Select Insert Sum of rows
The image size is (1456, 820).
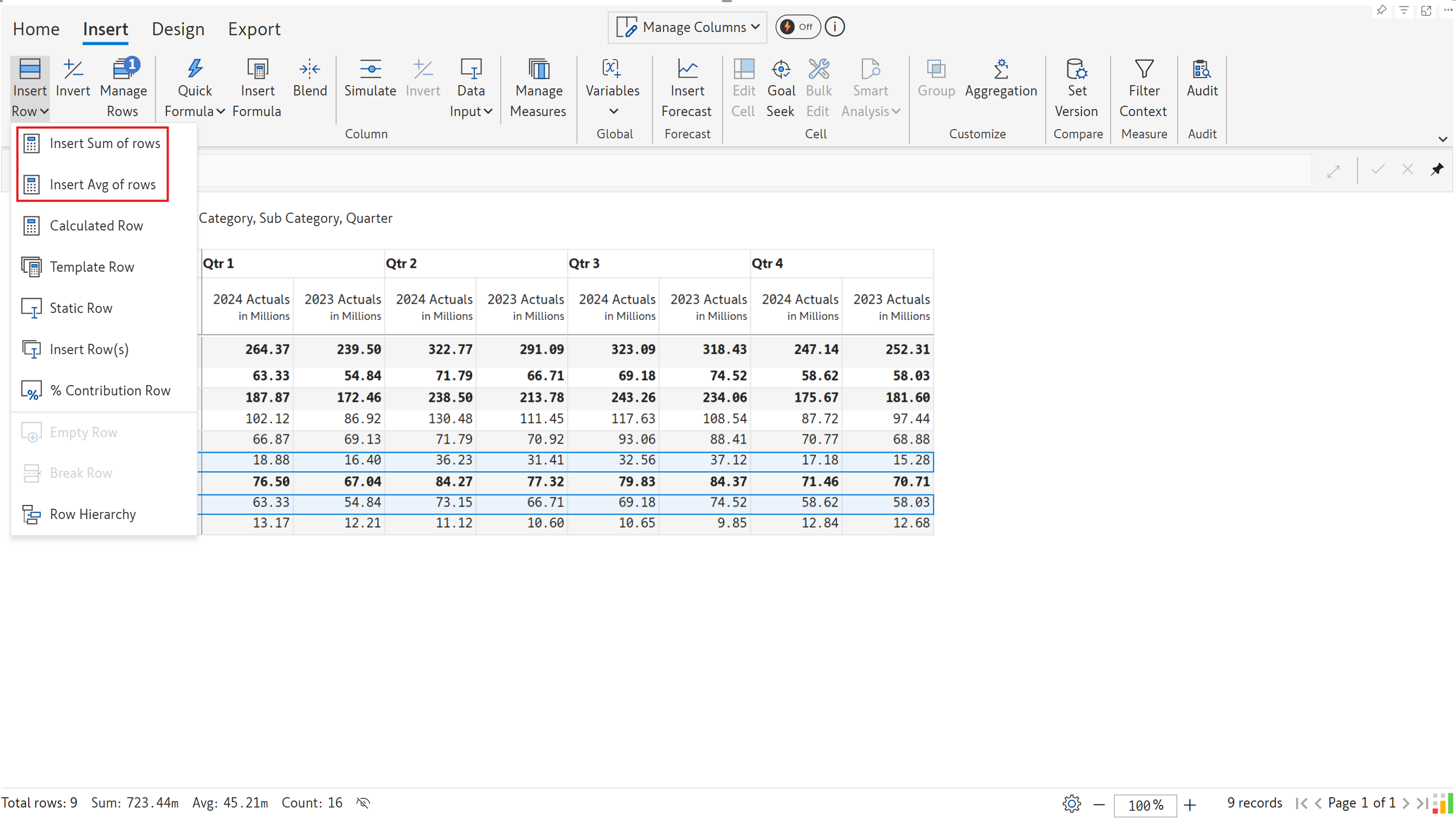[x=105, y=143]
